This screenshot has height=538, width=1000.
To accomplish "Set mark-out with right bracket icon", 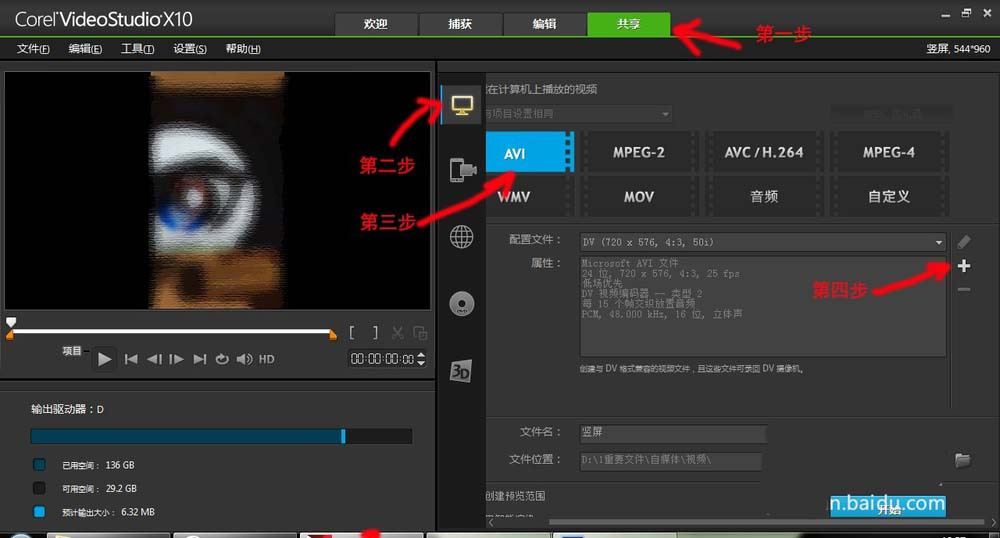I will [x=375, y=332].
